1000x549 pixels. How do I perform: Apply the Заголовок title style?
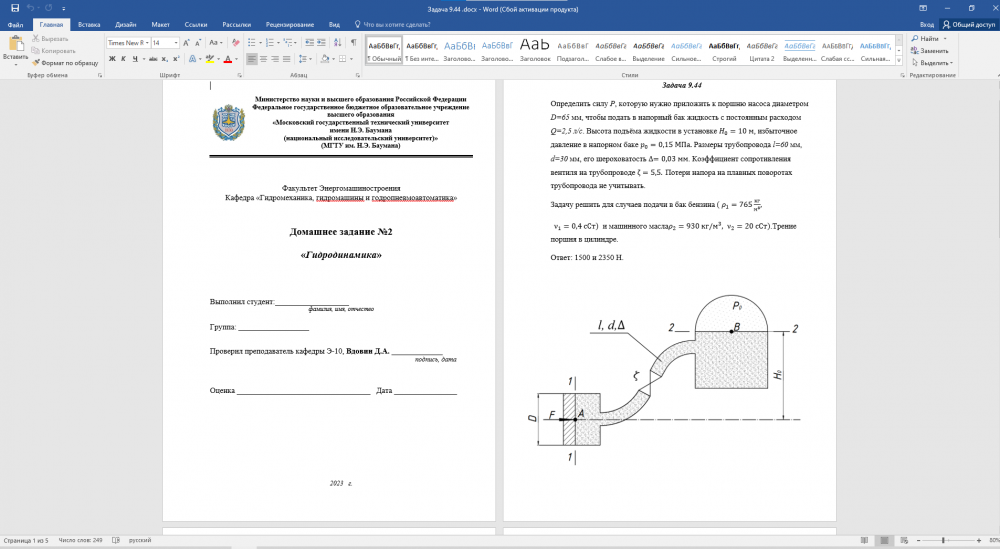pyautogui.click(x=534, y=50)
